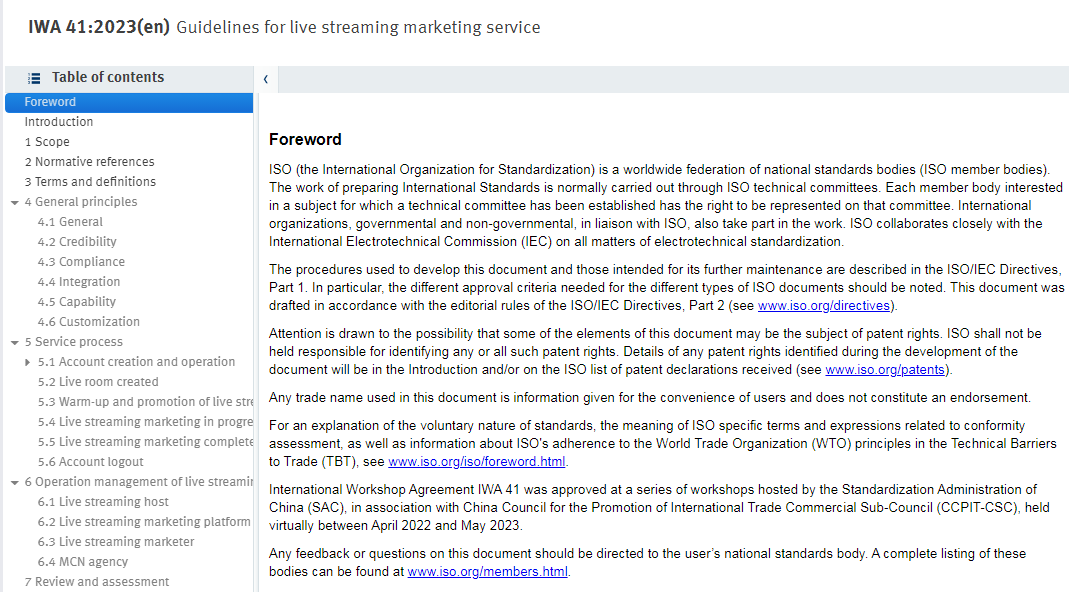Image resolution: width=1069 pixels, height=592 pixels.
Task: Go to 7 Review and assessment
Action: (97, 582)
